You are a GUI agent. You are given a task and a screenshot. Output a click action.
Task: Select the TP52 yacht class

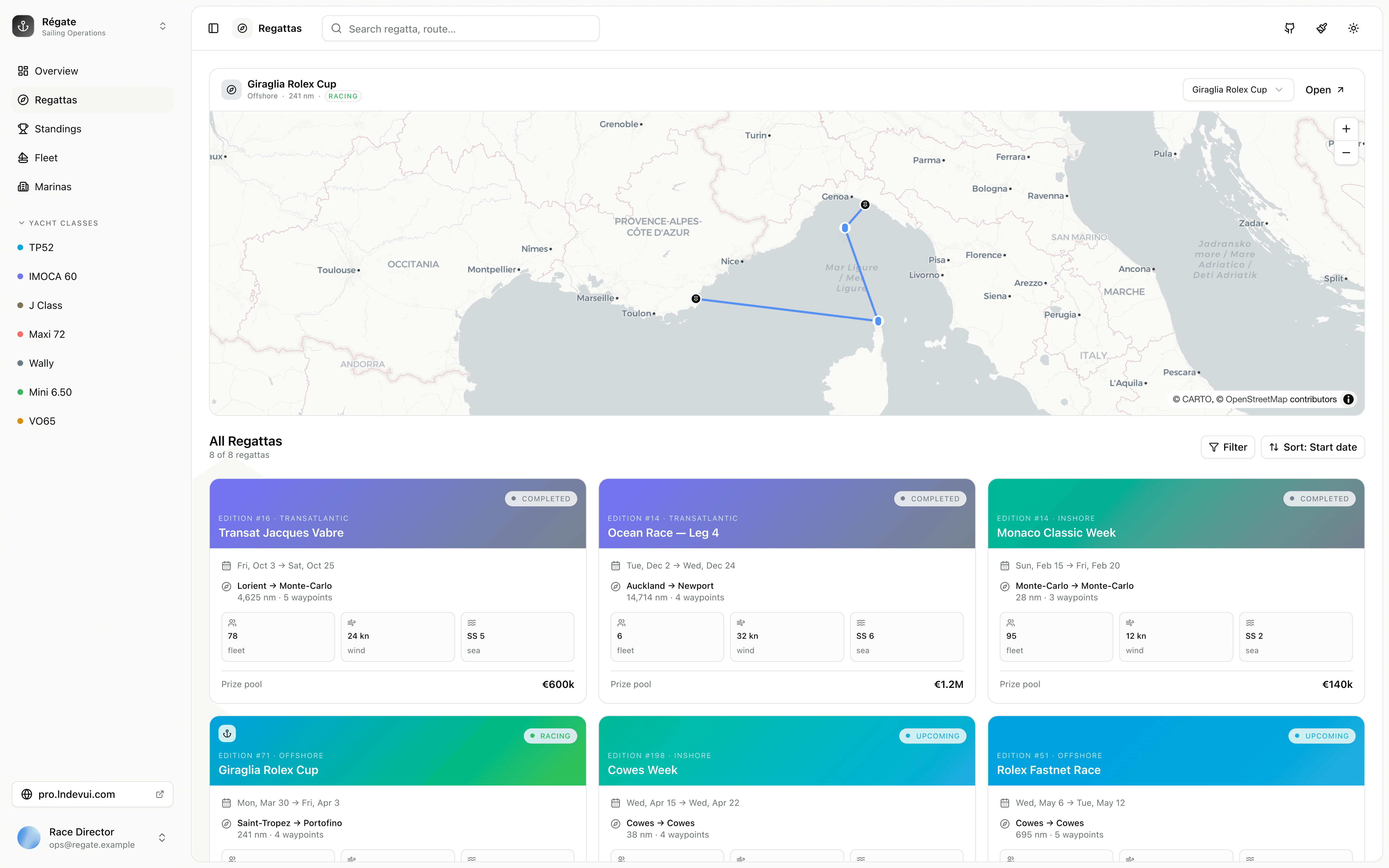pyautogui.click(x=93, y=247)
